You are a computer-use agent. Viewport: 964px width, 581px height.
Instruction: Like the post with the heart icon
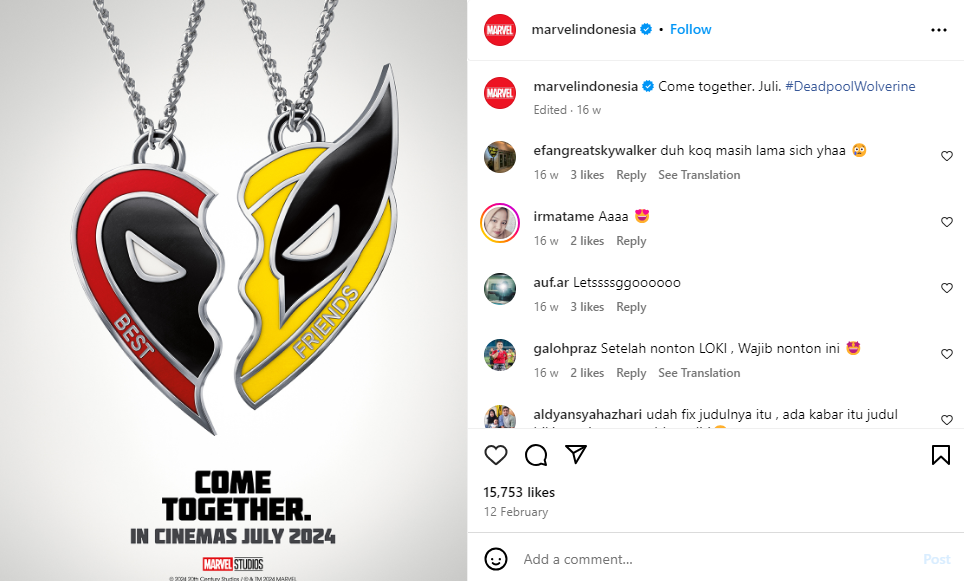(x=496, y=455)
